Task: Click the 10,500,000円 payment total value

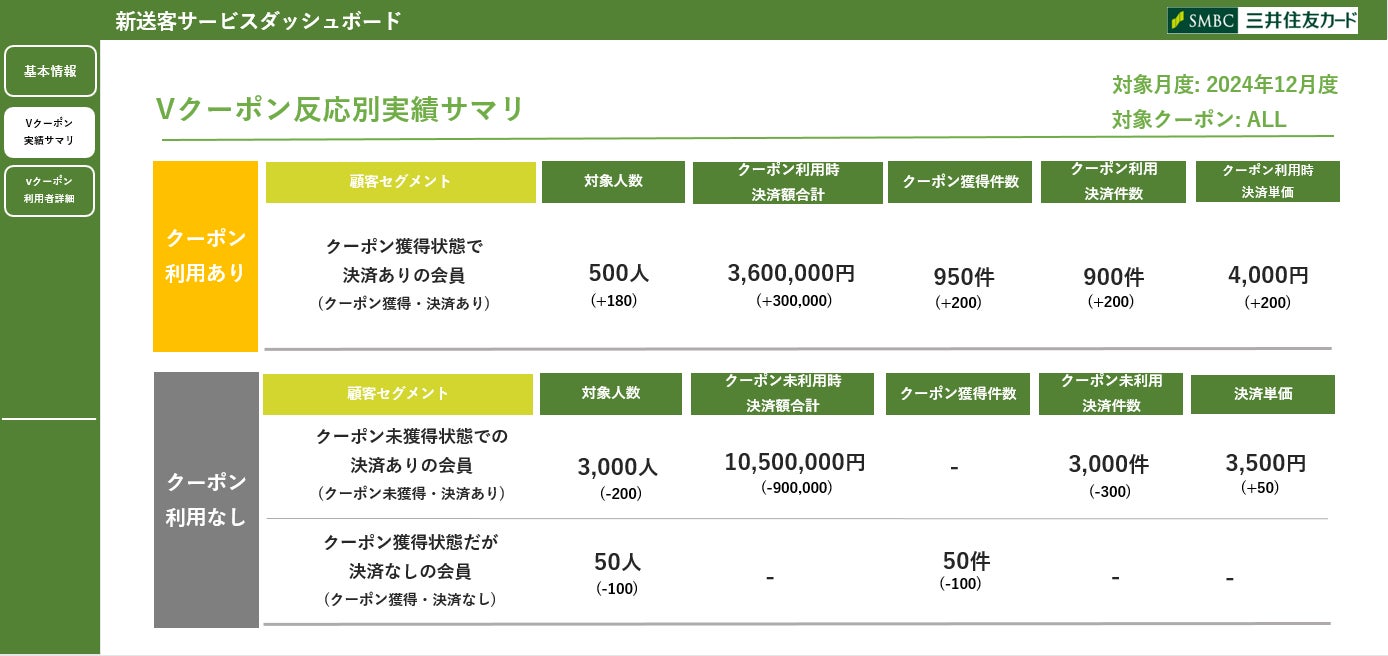Action: 795,463
